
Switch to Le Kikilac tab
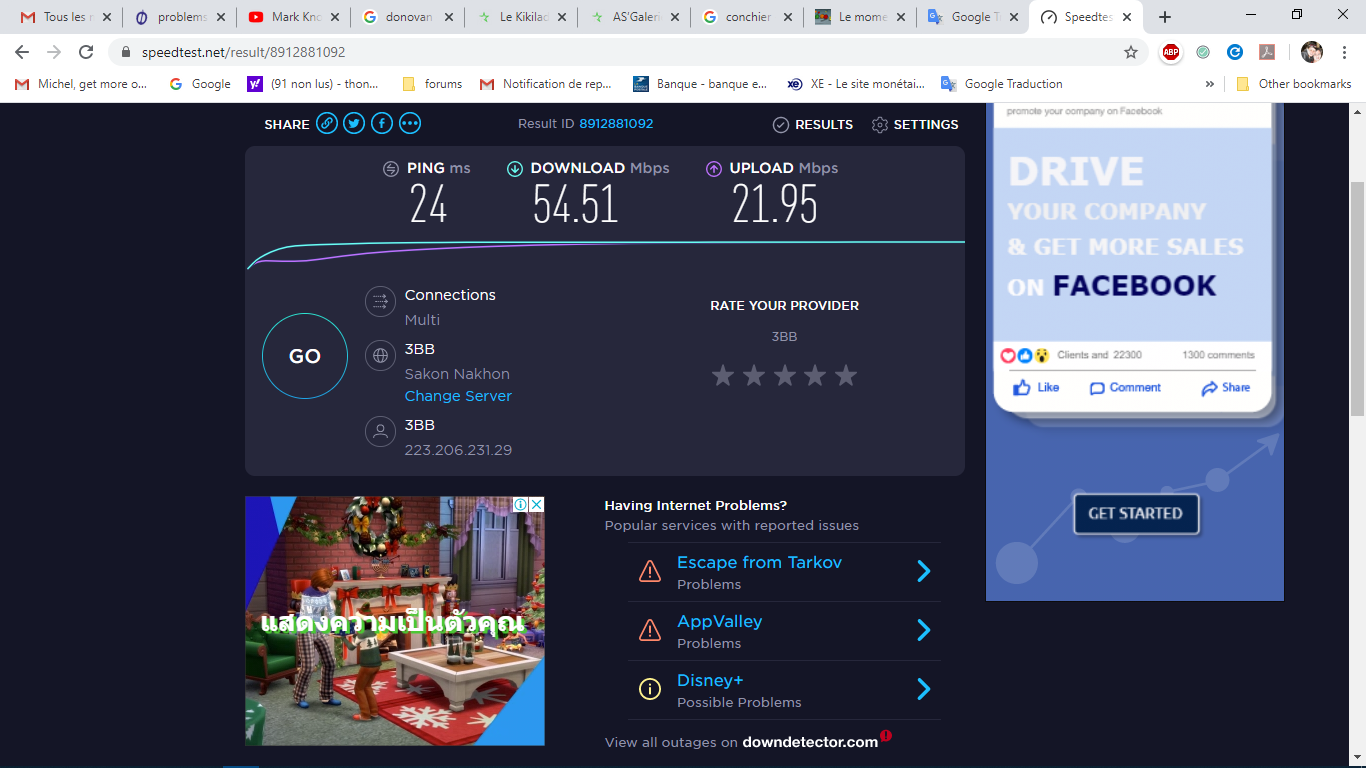click(x=520, y=17)
